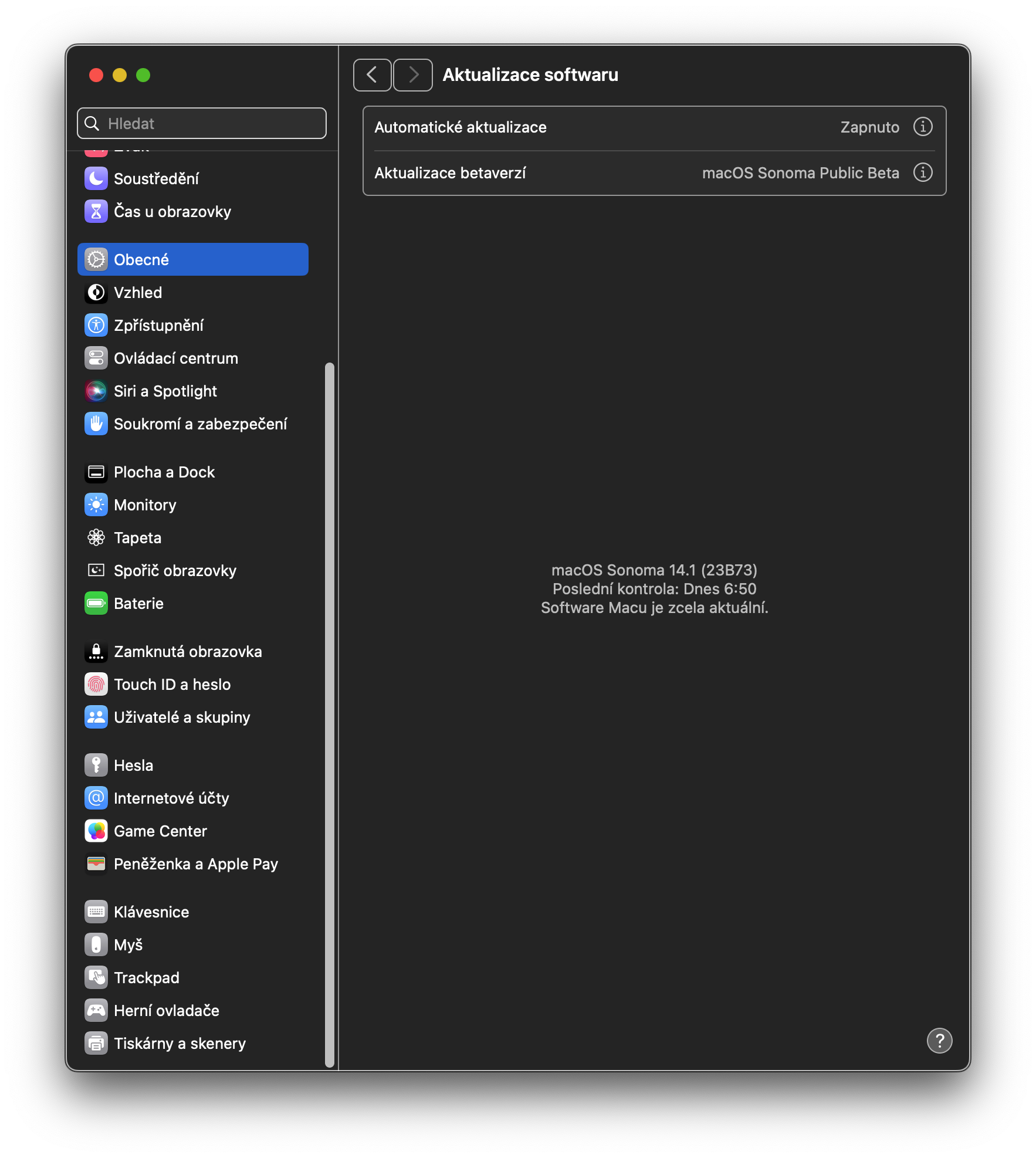Click the Herní ovladače gamepad icon
The width and height of the screenshot is (1036, 1158).
(x=96, y=1010)
